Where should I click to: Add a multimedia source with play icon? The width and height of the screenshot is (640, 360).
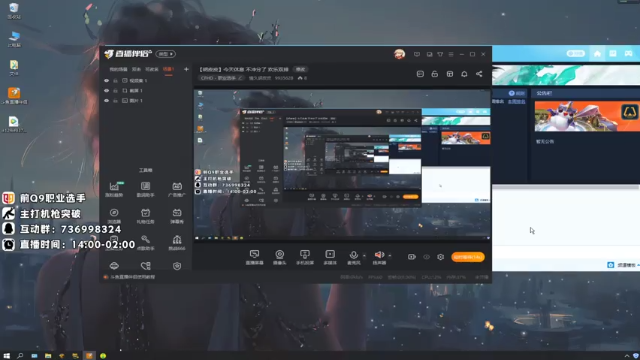(x=330, y=258)
